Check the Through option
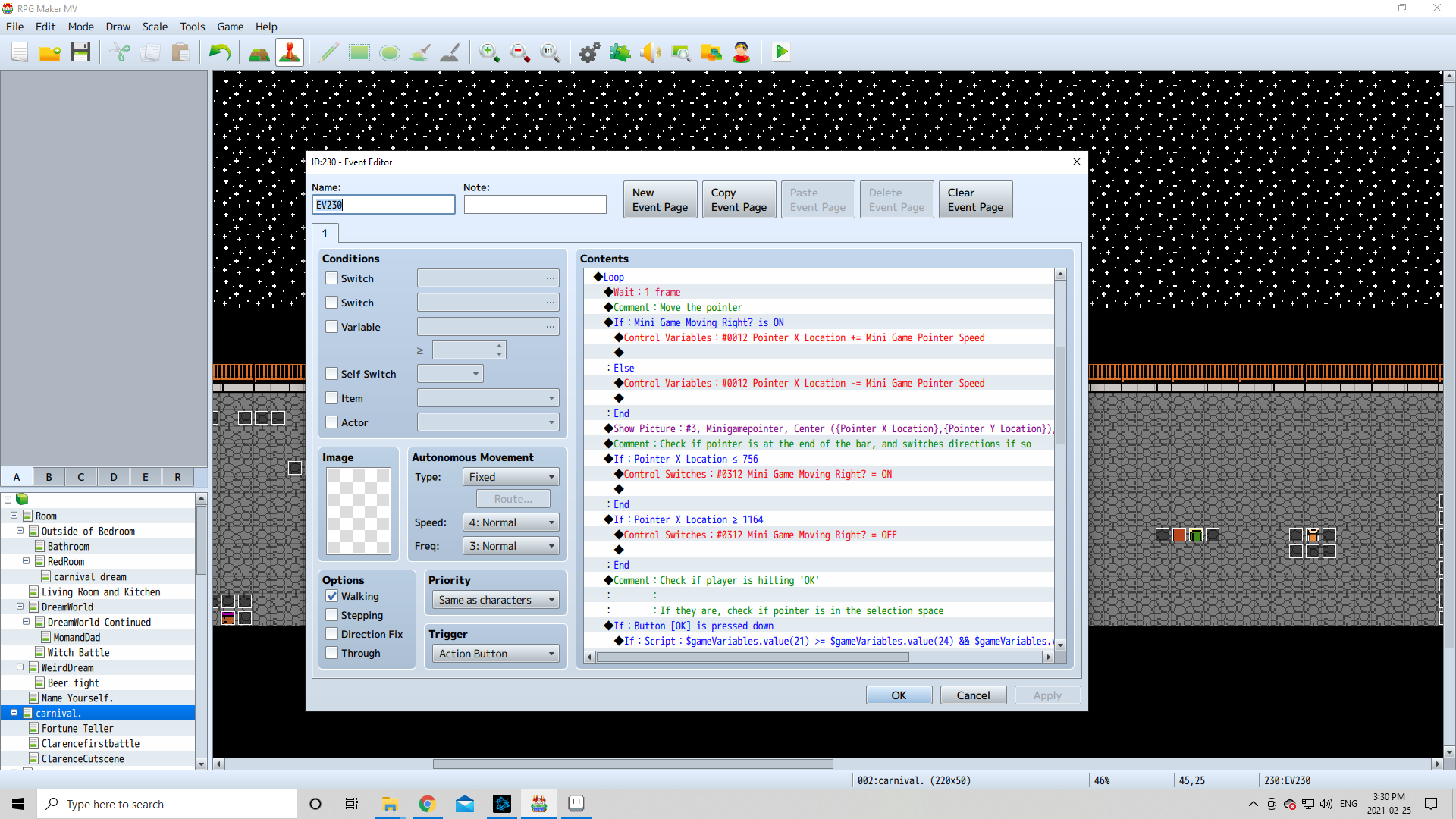 click(331, 653)
